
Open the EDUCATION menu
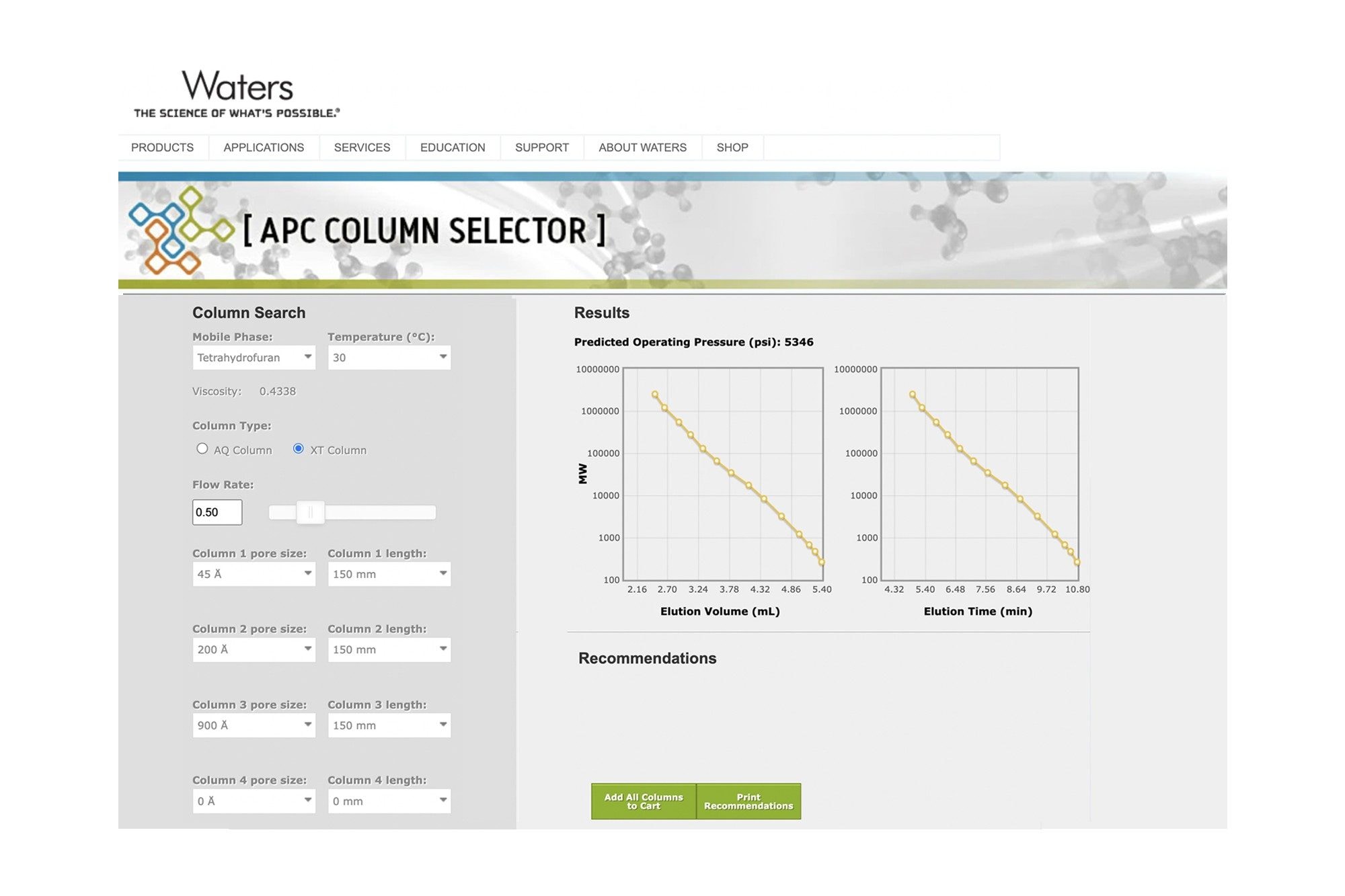[453, 147]
